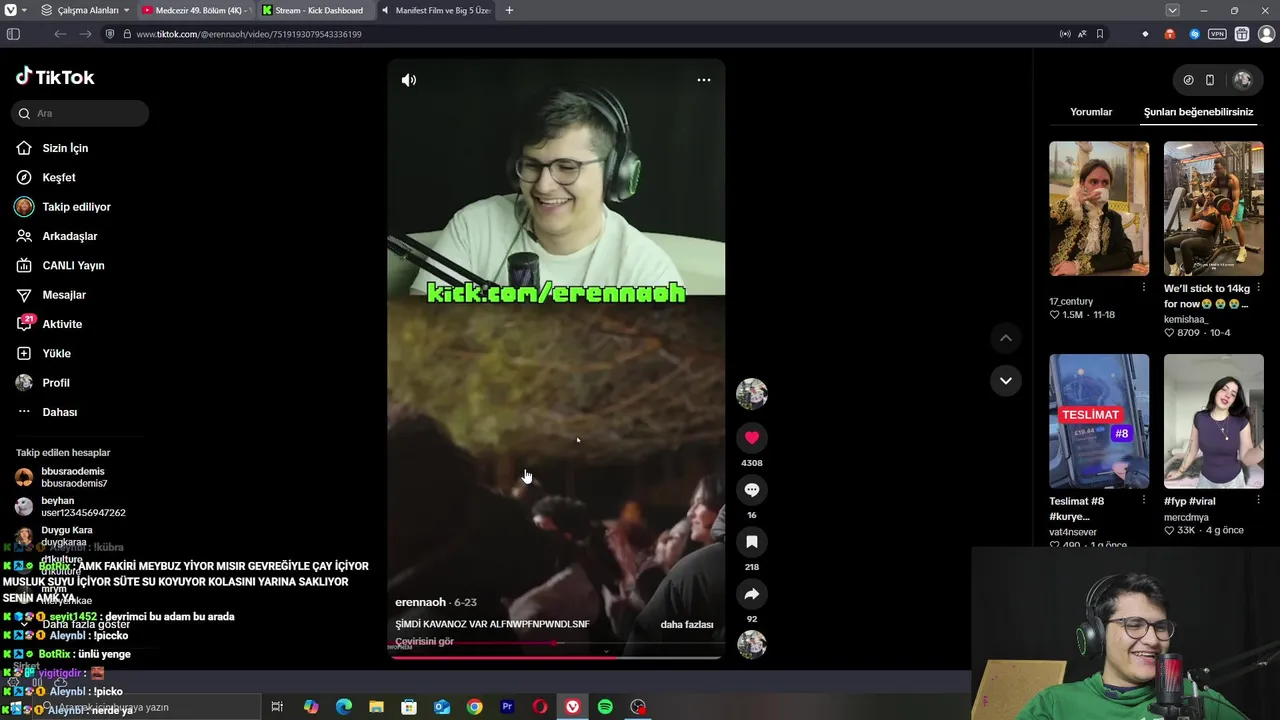
Task: Open options for 17_century video card
Action: (x=1144, y=287)
